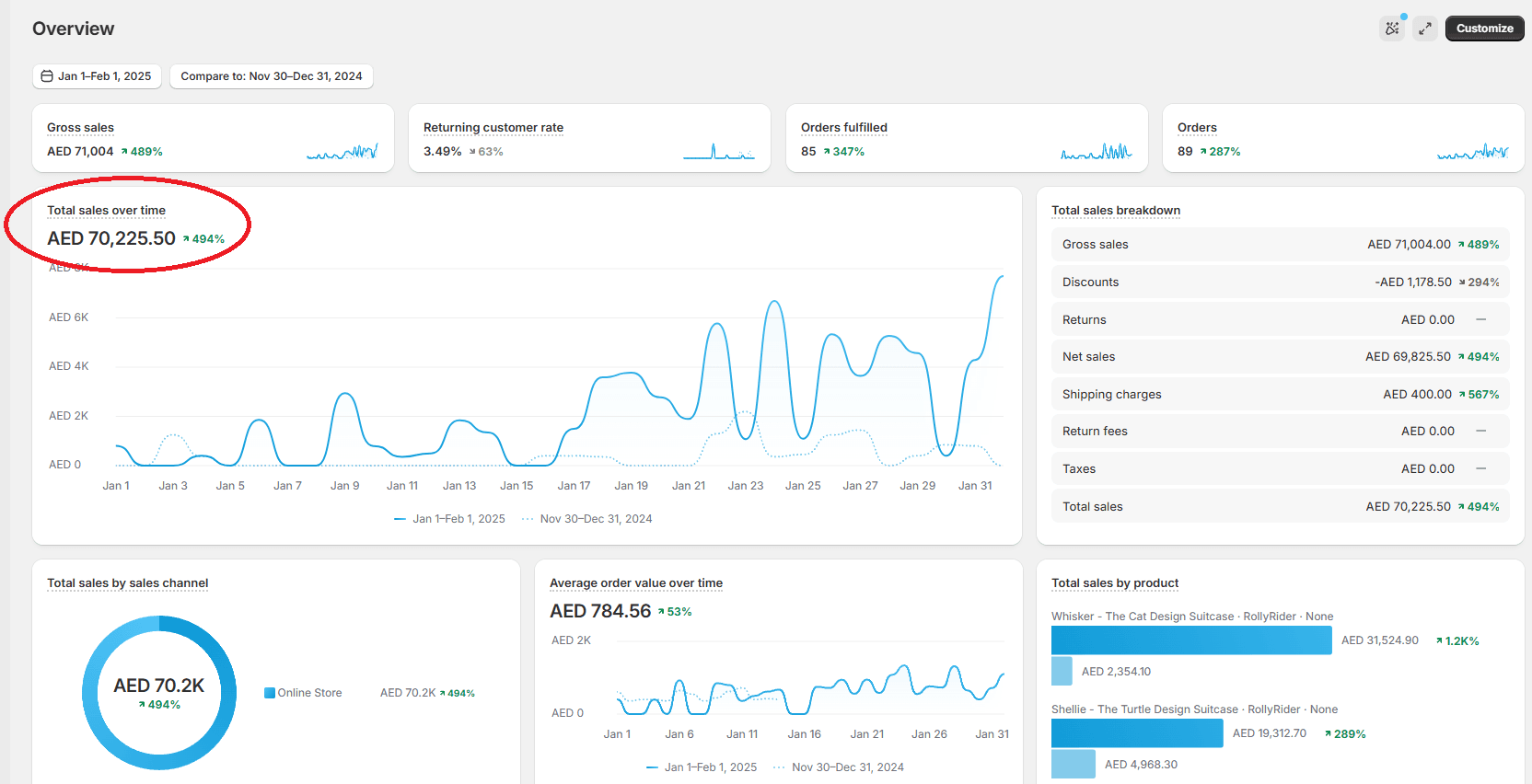Select the Net sales breakdown row
The image size is (1532, 784).
pos(1281,357)
